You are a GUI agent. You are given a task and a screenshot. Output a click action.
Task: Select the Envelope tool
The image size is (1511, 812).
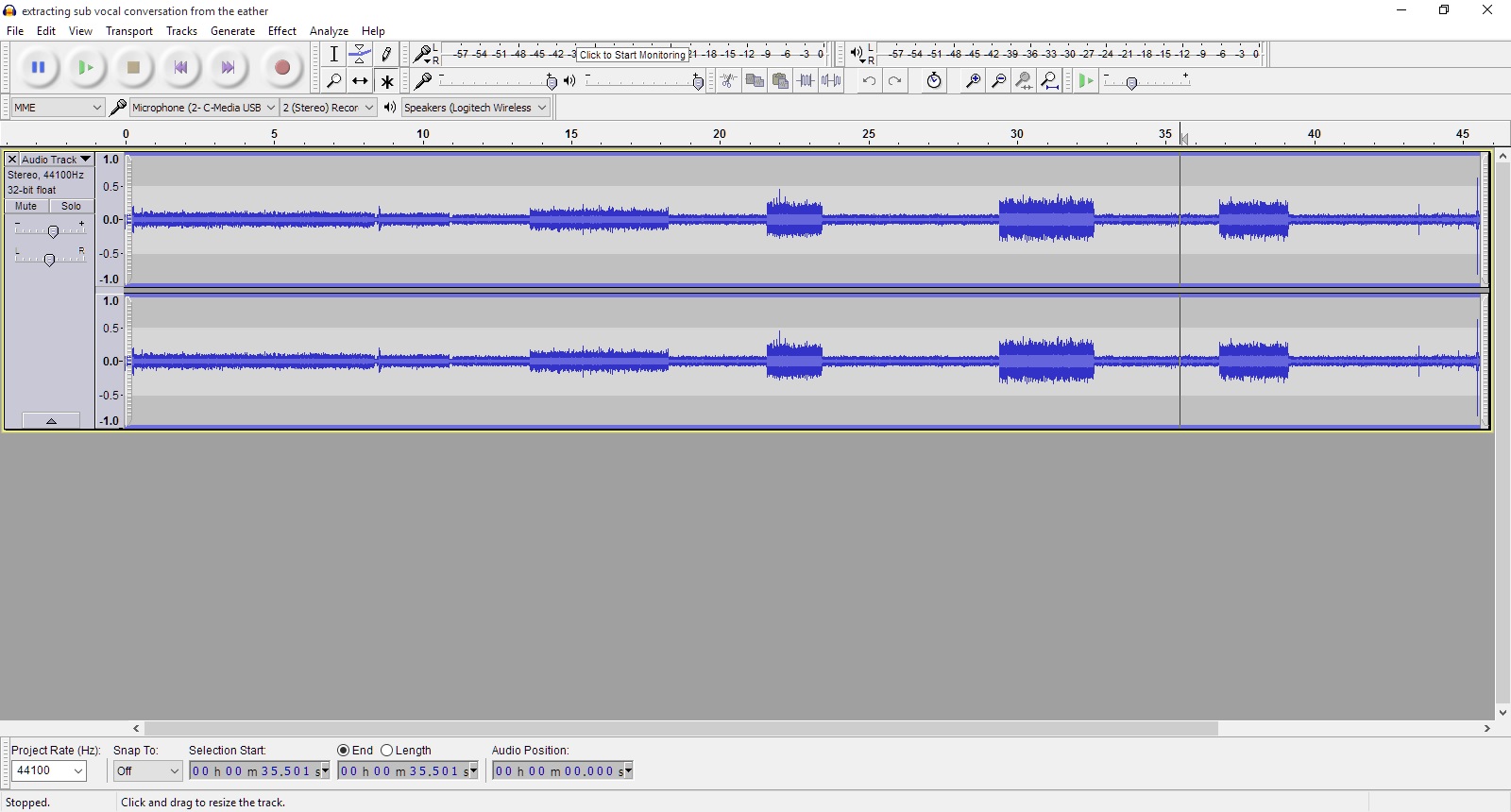pyautogui.click(x=360, y=55)
